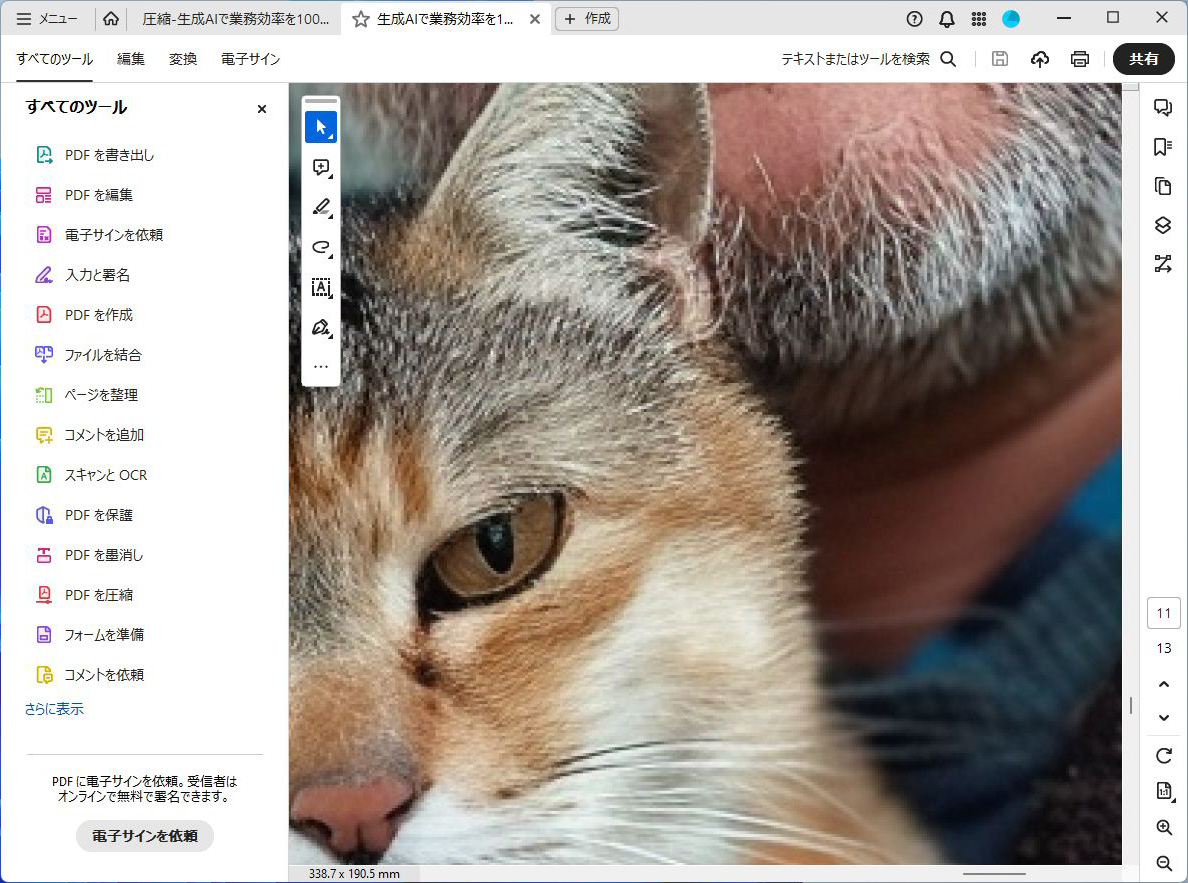This screenshot has width=1188, height=883.
Task: Click さらに表示 link
Action: (x=54, y=709)
